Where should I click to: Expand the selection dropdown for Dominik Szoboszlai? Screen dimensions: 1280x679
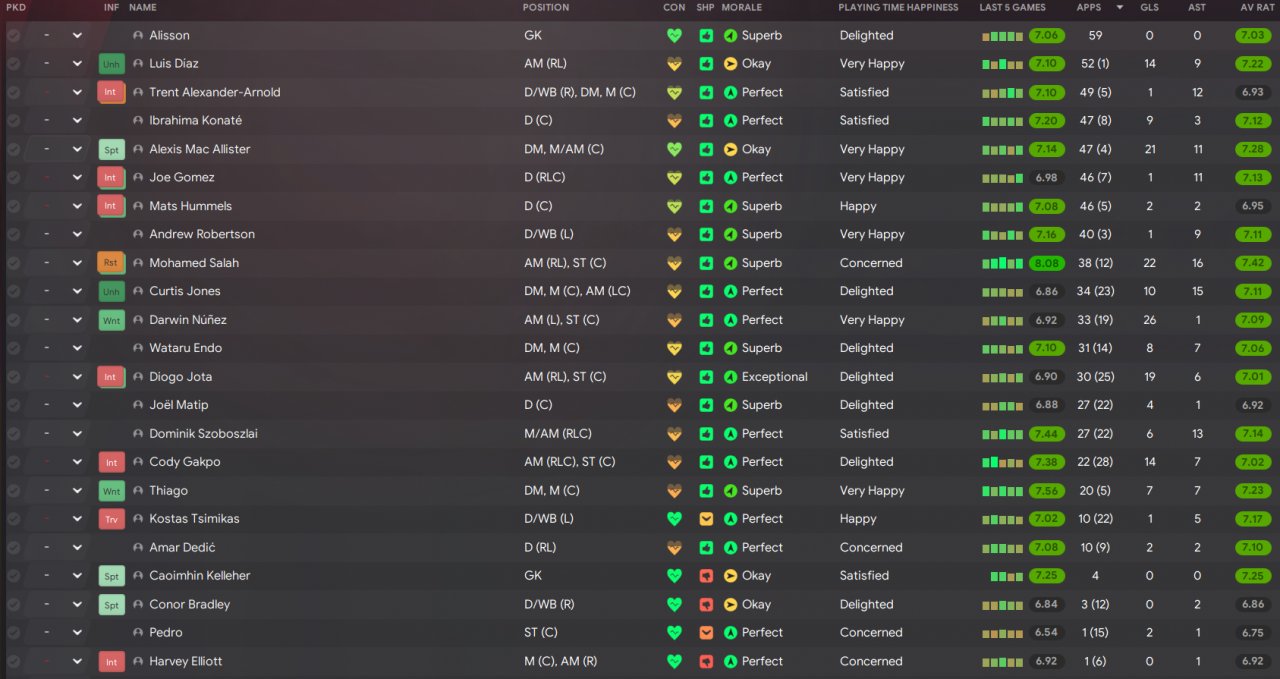(x=77, y=434)
